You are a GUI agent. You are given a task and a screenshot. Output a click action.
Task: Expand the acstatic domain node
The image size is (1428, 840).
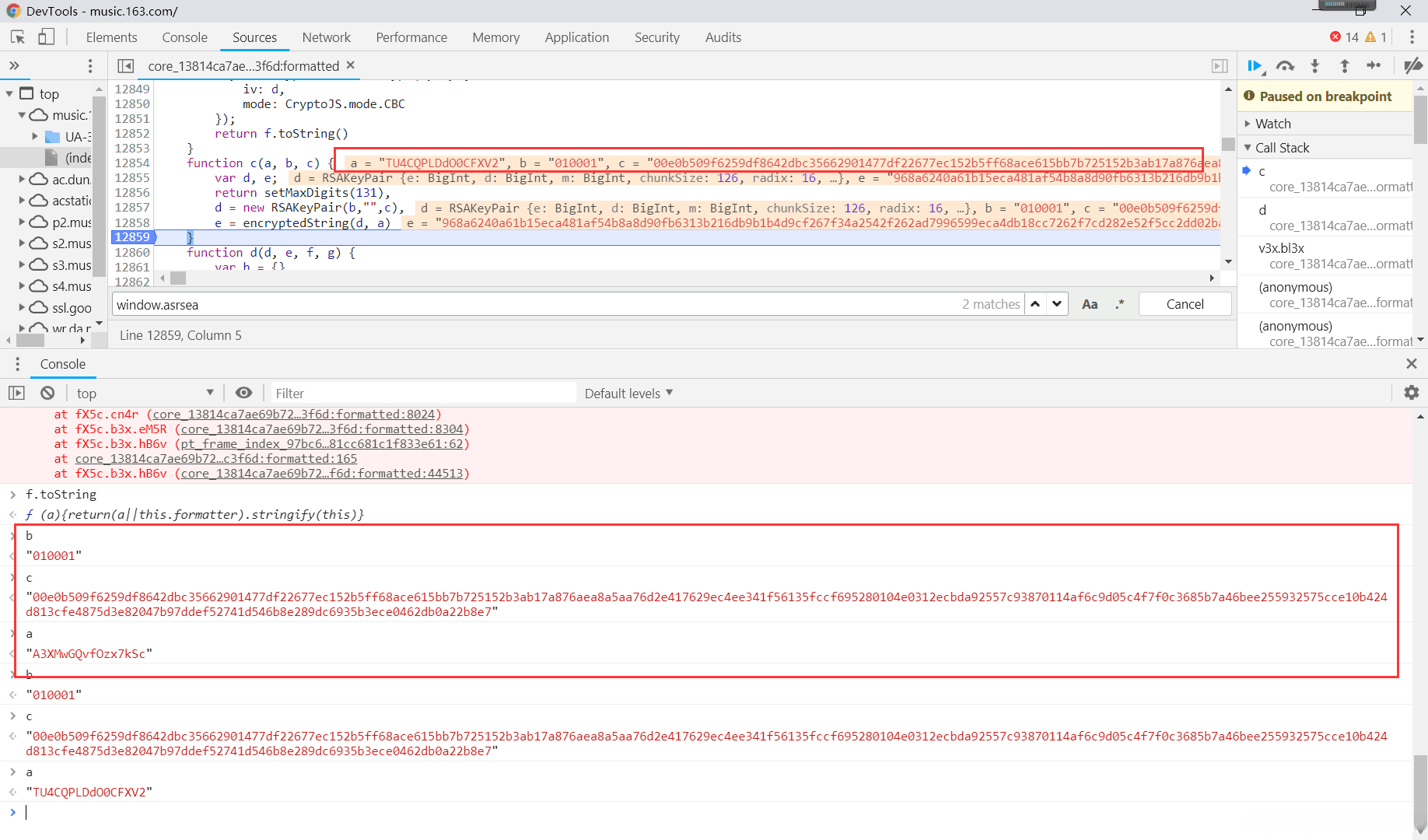22,201
